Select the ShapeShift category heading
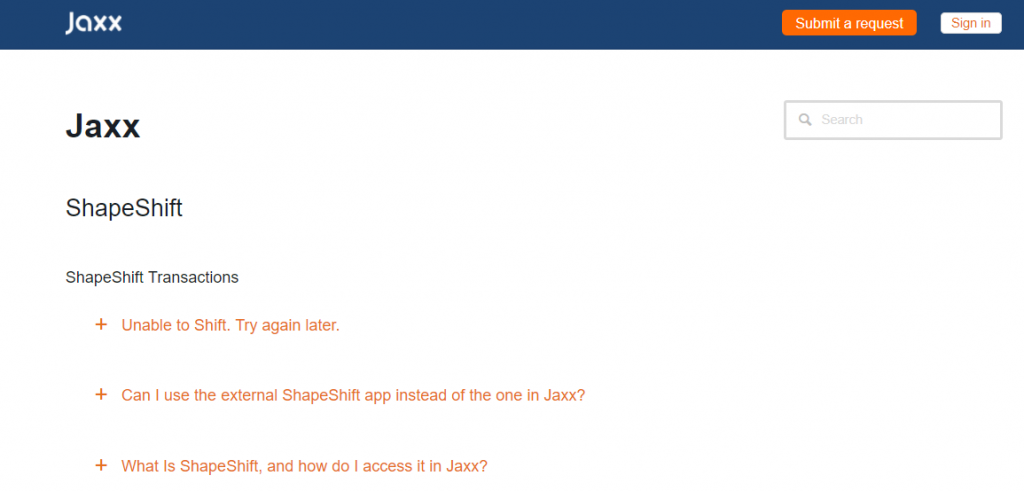 pyautogui.click(x=124, y=209)
